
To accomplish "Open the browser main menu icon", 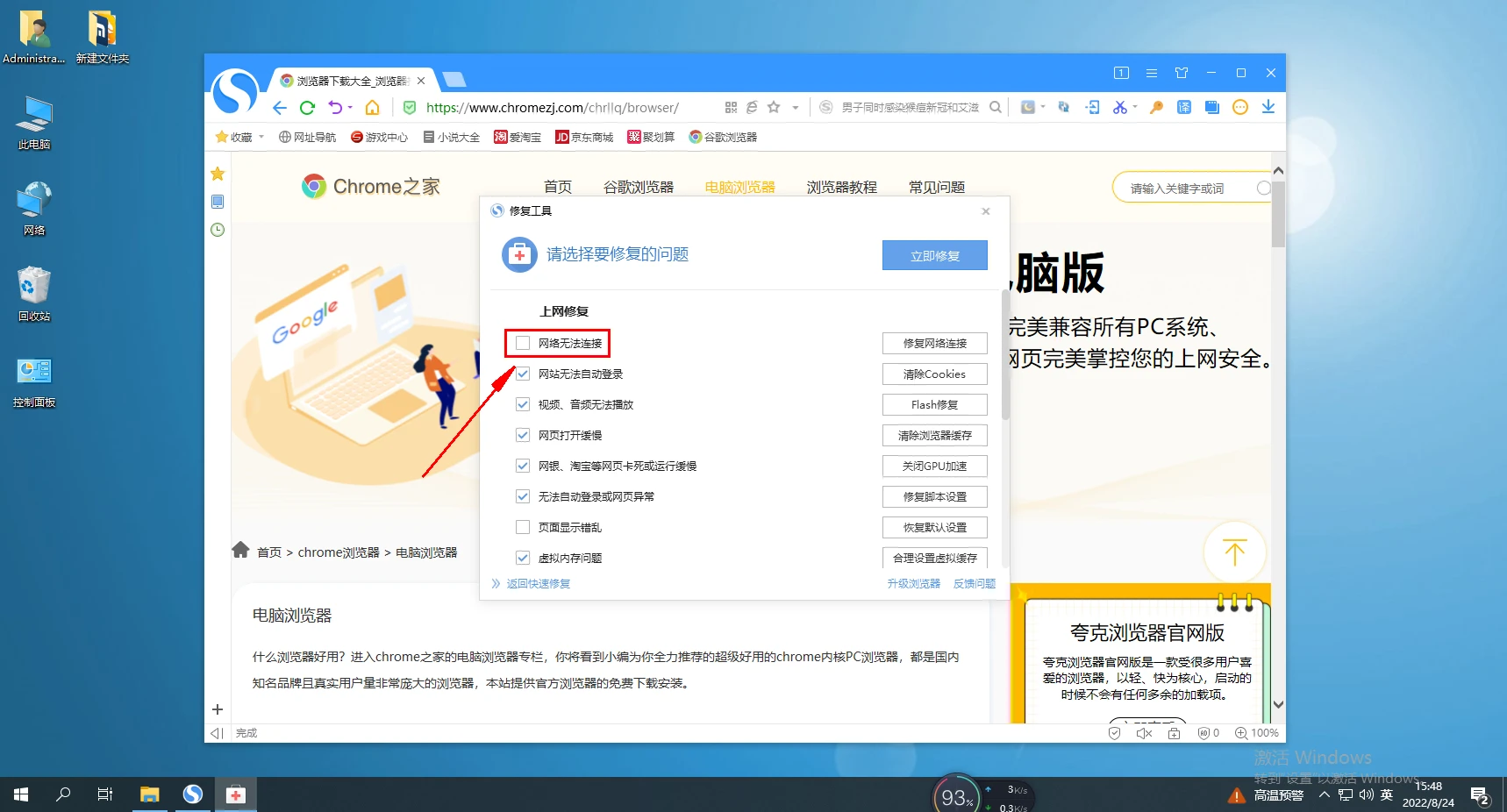I will click(1152, 73).
